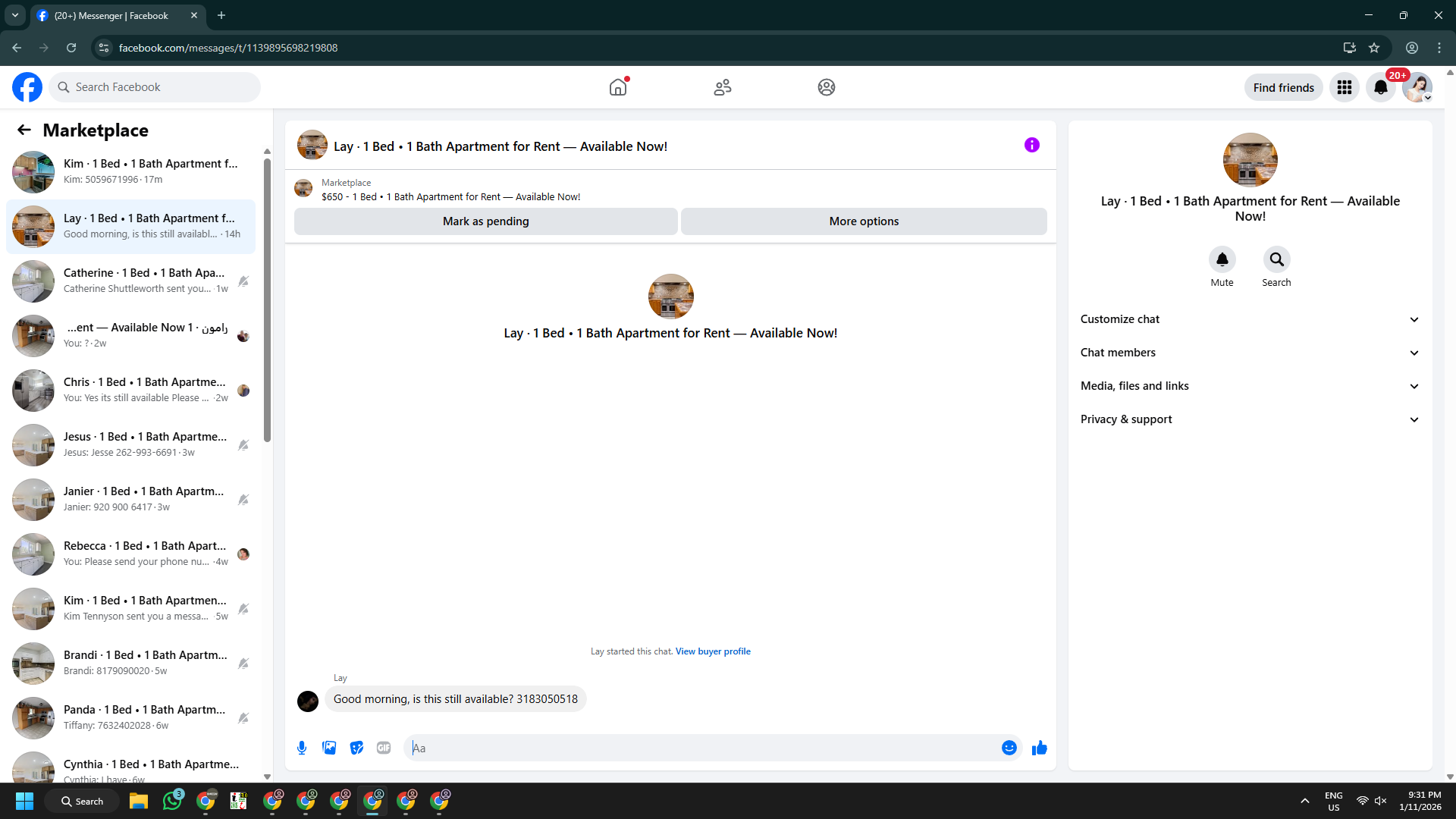
Task: Expand the Privacy & support section
Action: 1250,419
